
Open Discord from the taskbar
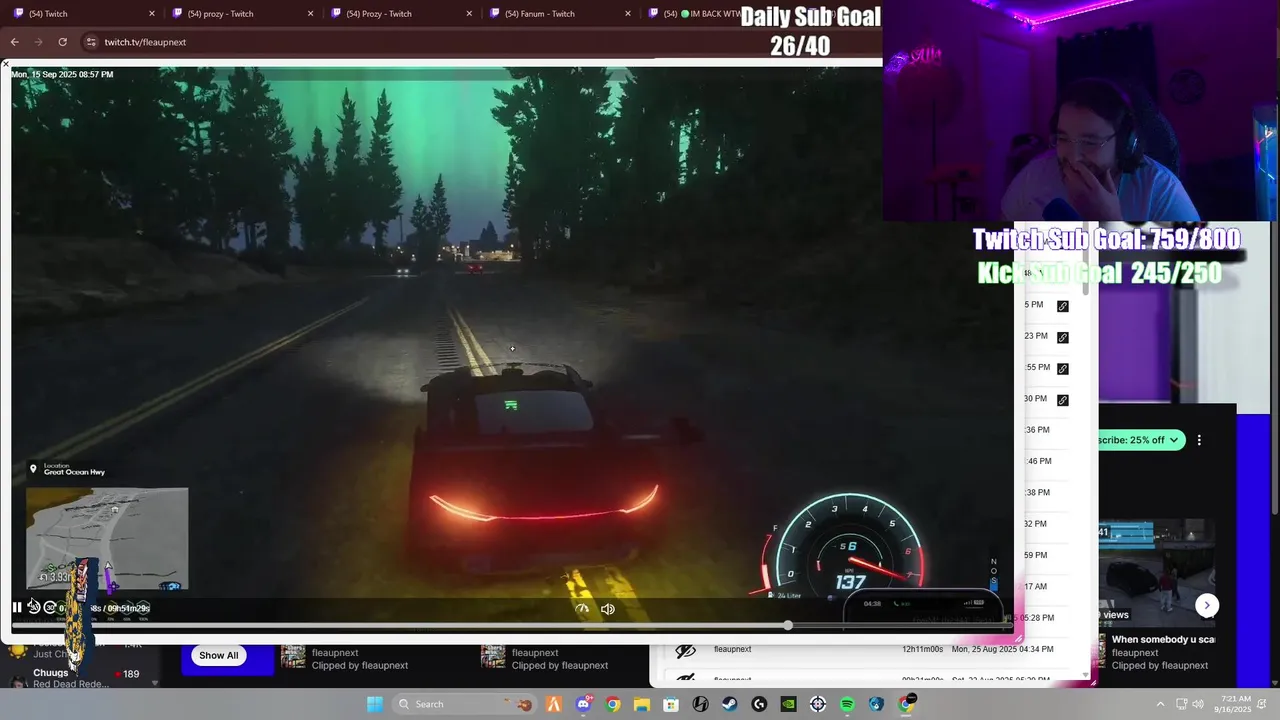(584, 704)
